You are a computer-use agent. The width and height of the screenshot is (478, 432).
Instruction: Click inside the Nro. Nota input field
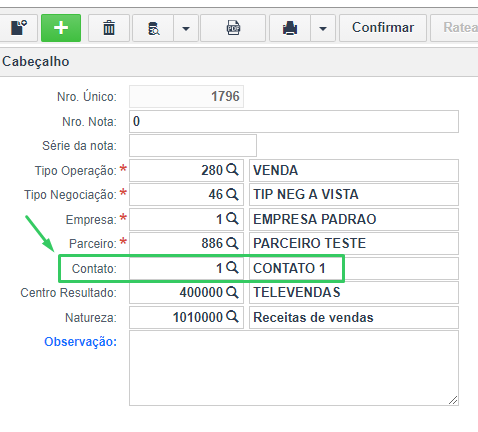click(294, 121)
